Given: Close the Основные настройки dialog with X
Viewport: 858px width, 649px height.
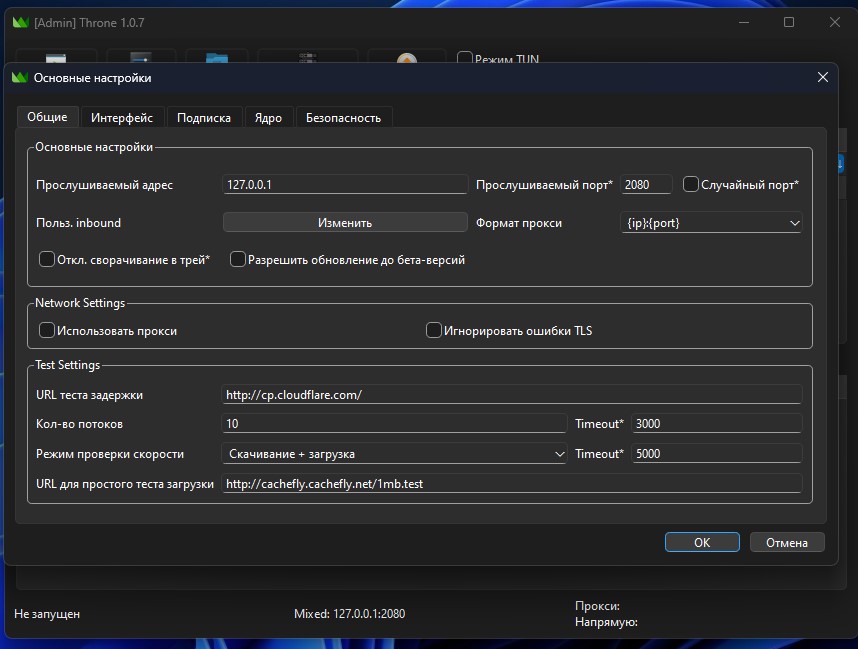Looking at the screenshot, I should pyautogui.click(x=823, y=77).
